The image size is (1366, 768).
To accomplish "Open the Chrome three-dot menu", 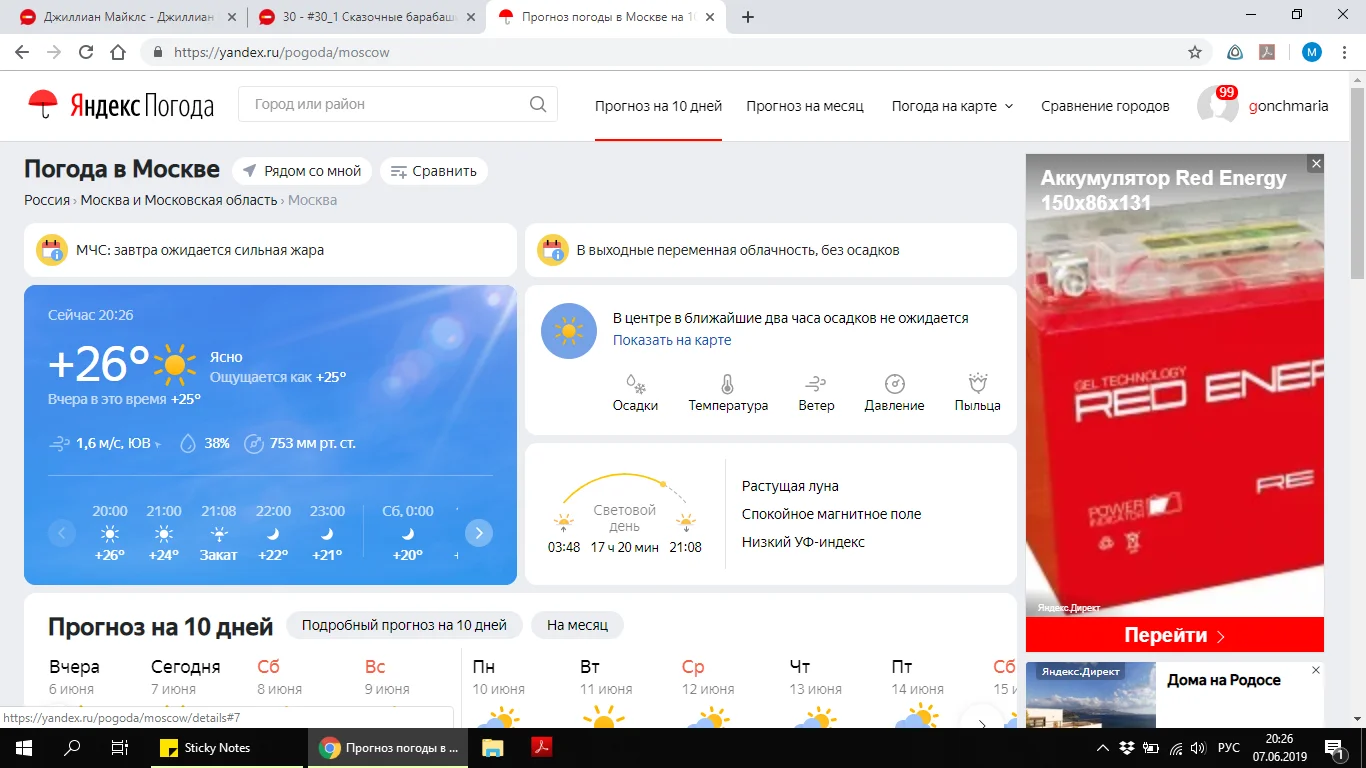I will pos(1344,52).
